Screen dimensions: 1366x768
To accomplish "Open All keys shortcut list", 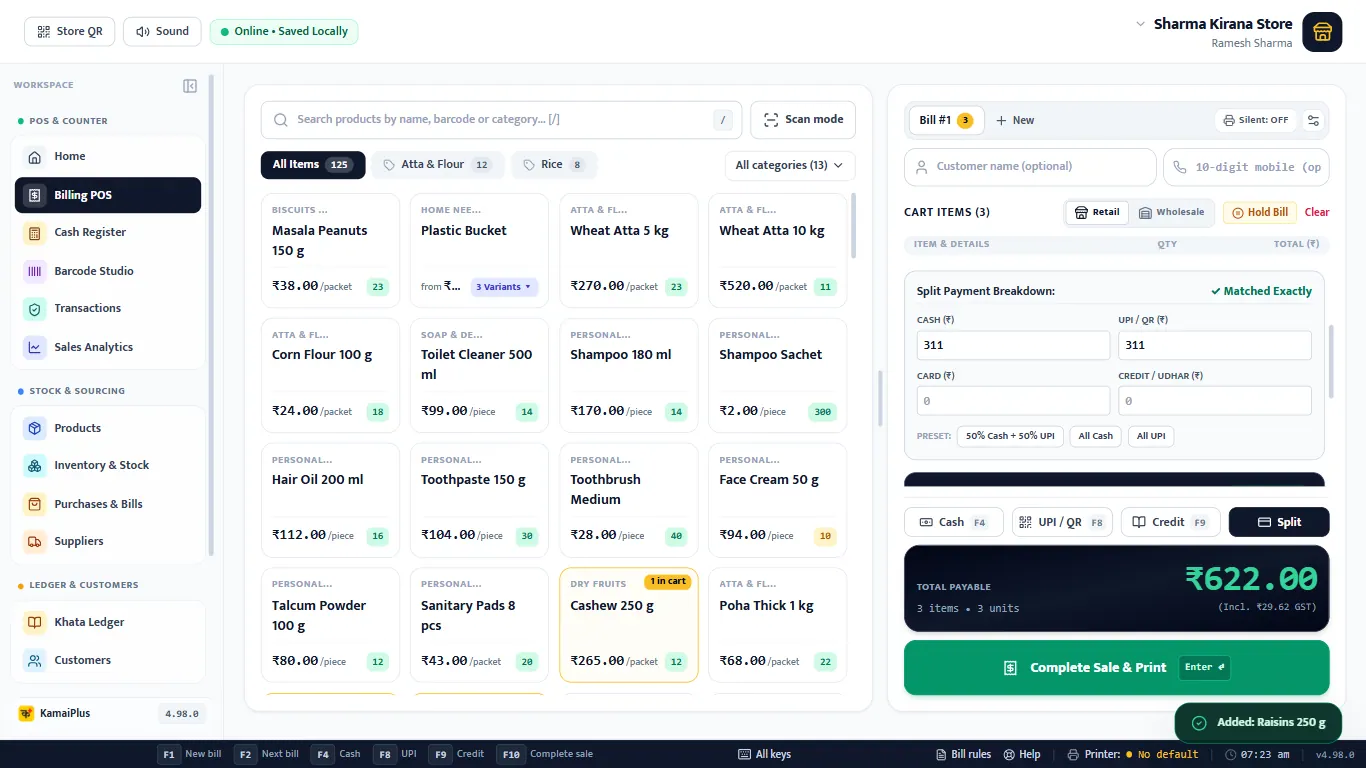I will click(765, 754).
